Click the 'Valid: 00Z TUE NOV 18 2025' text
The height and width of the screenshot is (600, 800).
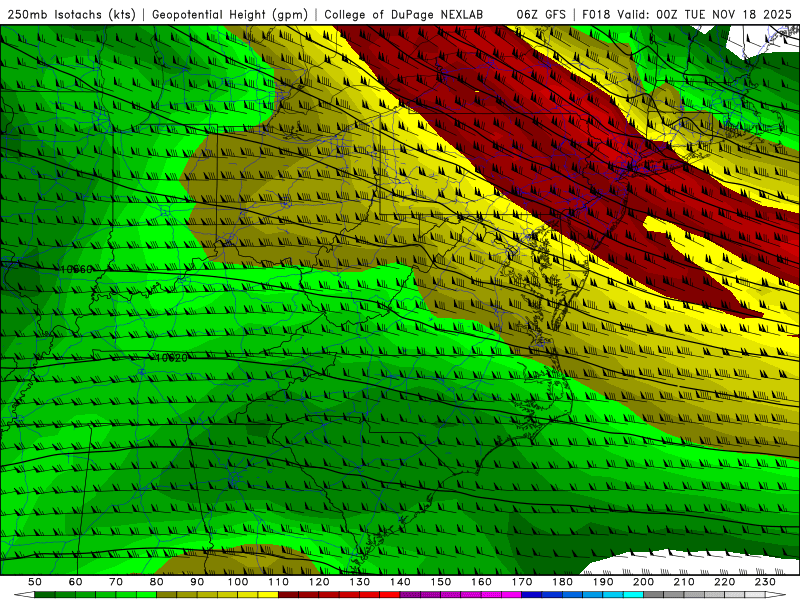tap(704, 14)
